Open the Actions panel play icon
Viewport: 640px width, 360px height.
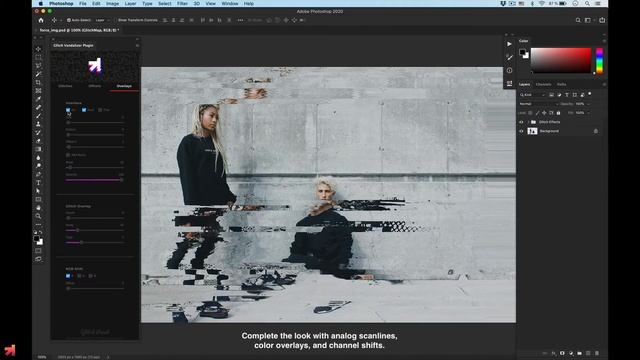click(509, 44)
